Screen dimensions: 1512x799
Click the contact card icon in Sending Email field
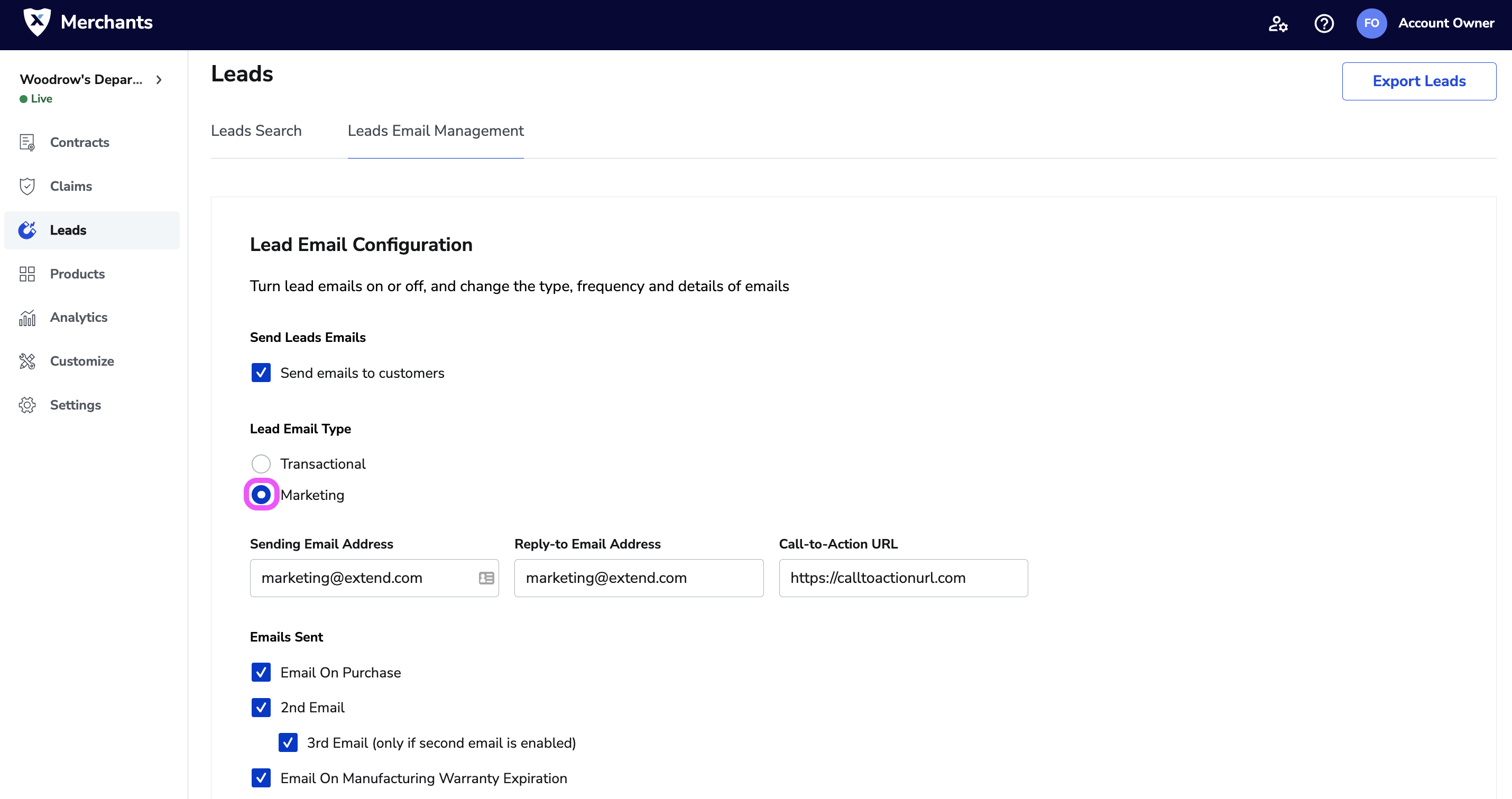pos(486,578)
